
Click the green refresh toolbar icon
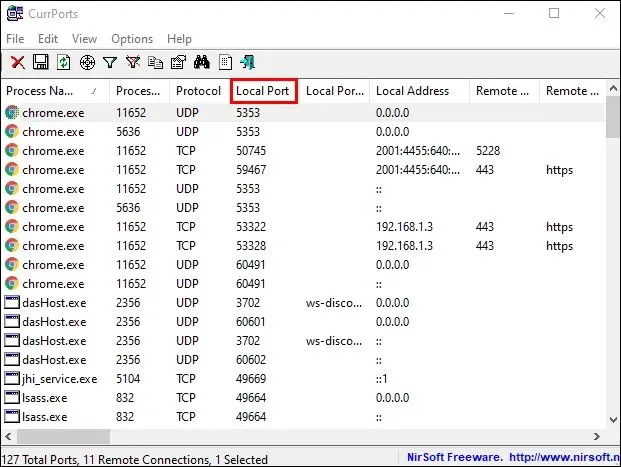tap(63, 62)
